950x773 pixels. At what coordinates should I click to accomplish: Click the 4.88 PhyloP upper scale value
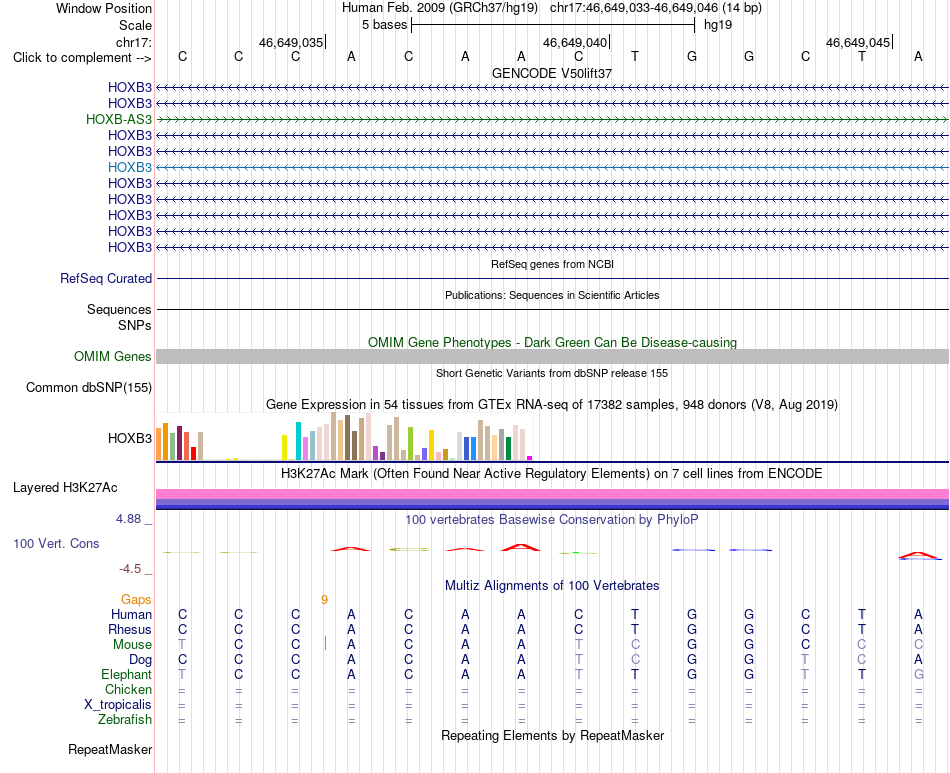pyautogui.click(x=128, y=519)
